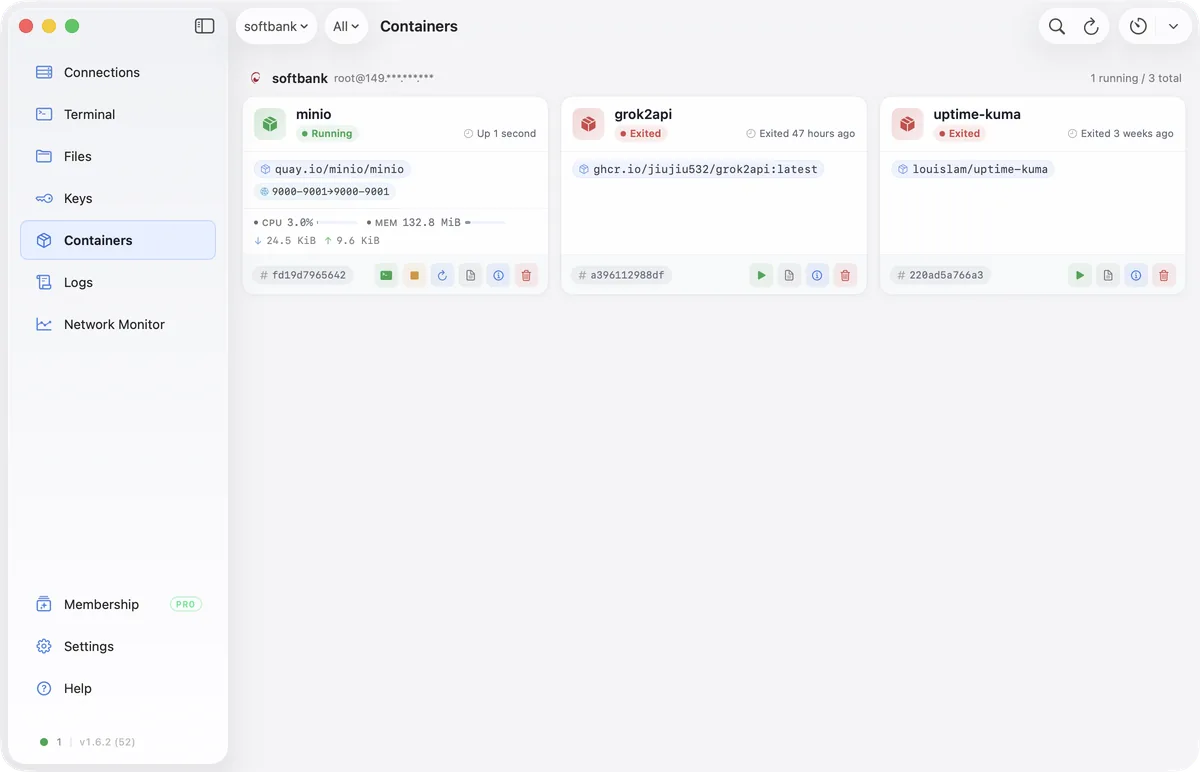The width and height of the screenshot is (1200, 772).
Task: Click the auto-refresh timer icon
Action: click(x=1138, y=26)
